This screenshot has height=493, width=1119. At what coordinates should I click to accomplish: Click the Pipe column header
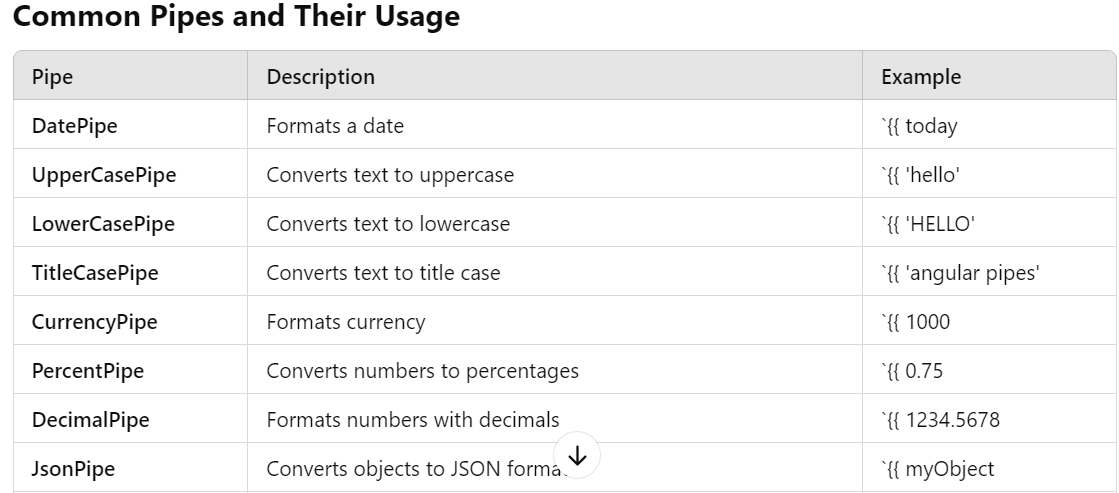52,76
